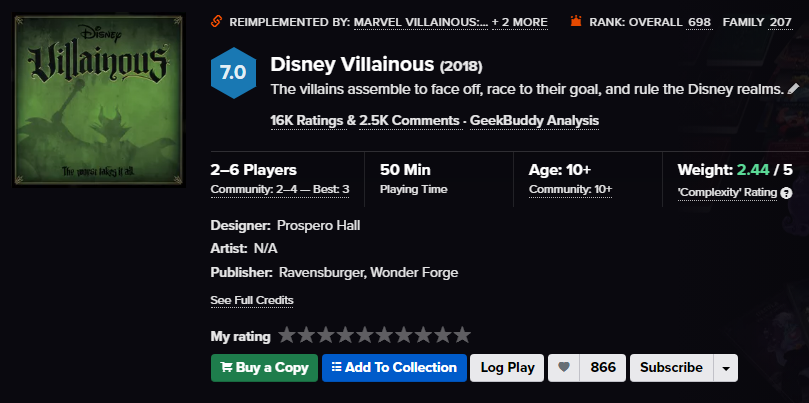Click Add To Collection button
Viewport: 809px width, 403px height.
394,367
